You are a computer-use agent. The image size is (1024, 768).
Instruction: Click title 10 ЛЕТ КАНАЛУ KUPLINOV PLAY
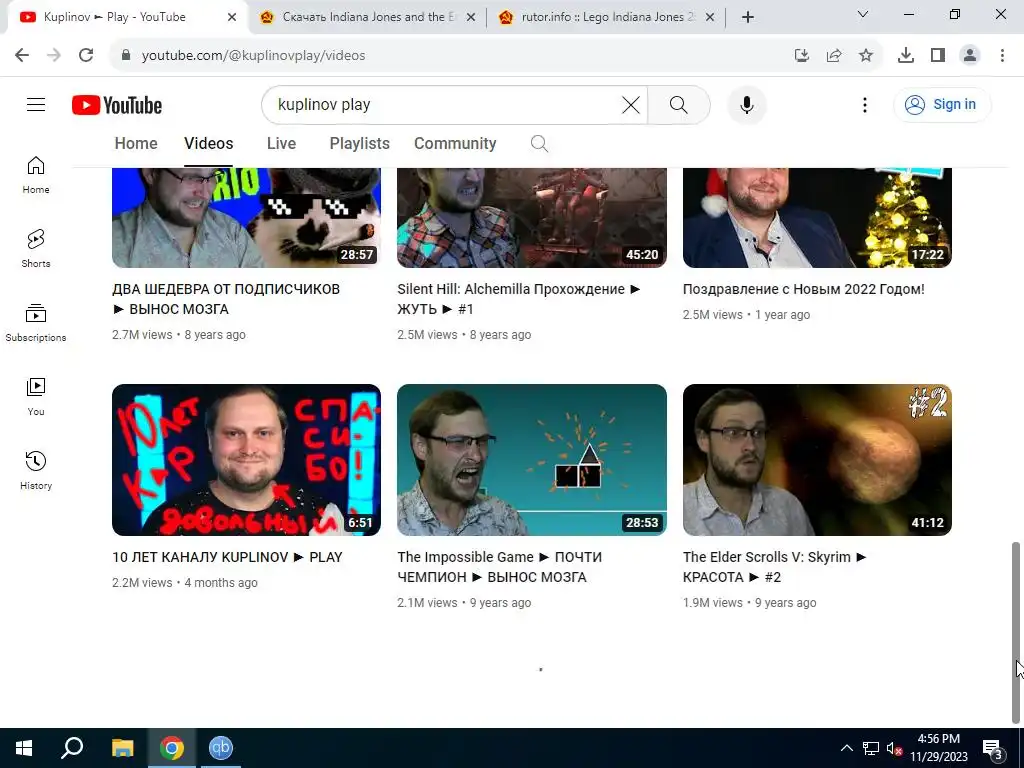227,557
